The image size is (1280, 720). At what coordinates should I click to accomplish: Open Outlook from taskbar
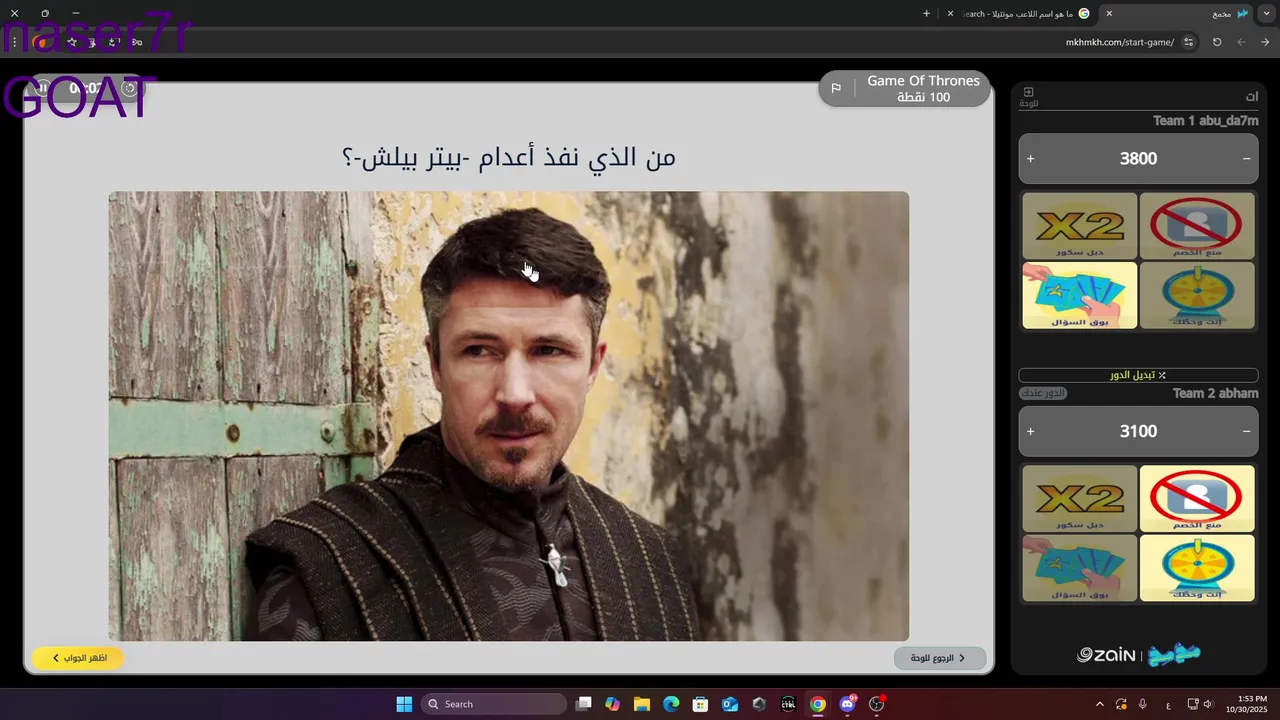[x=730, y=704]
